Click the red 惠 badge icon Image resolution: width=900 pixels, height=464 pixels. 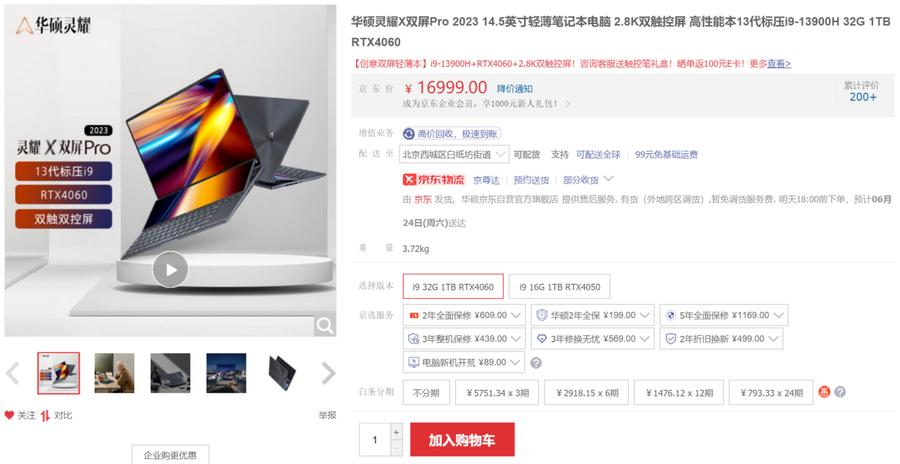pos(824,392)
